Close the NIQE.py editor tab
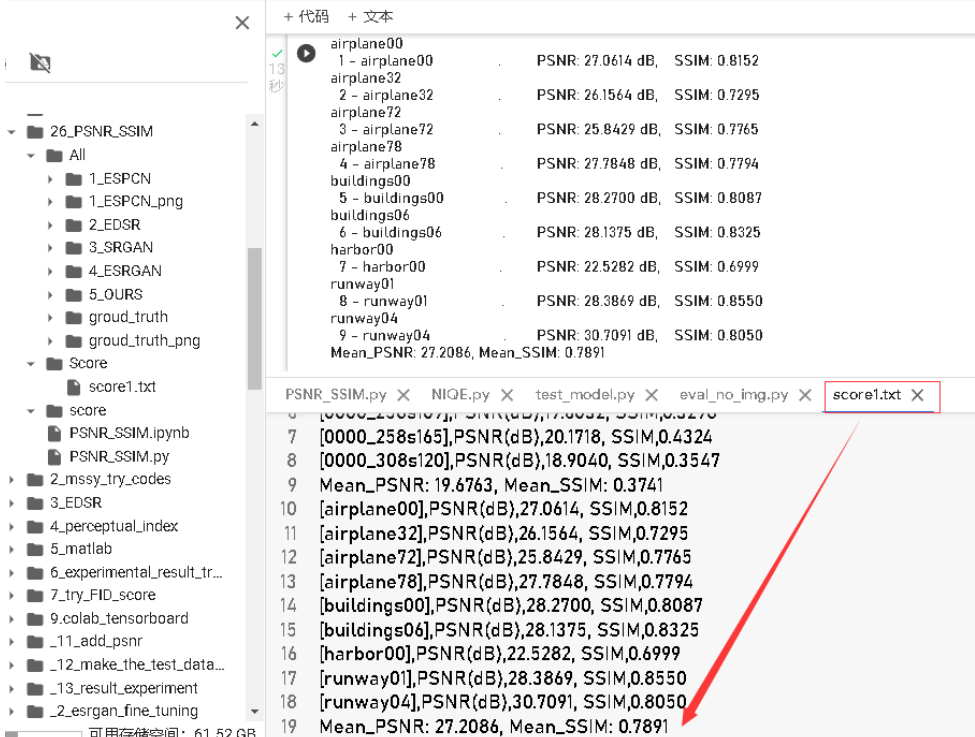This screenshot has width=975, height=737. click(x=507, y=395)
